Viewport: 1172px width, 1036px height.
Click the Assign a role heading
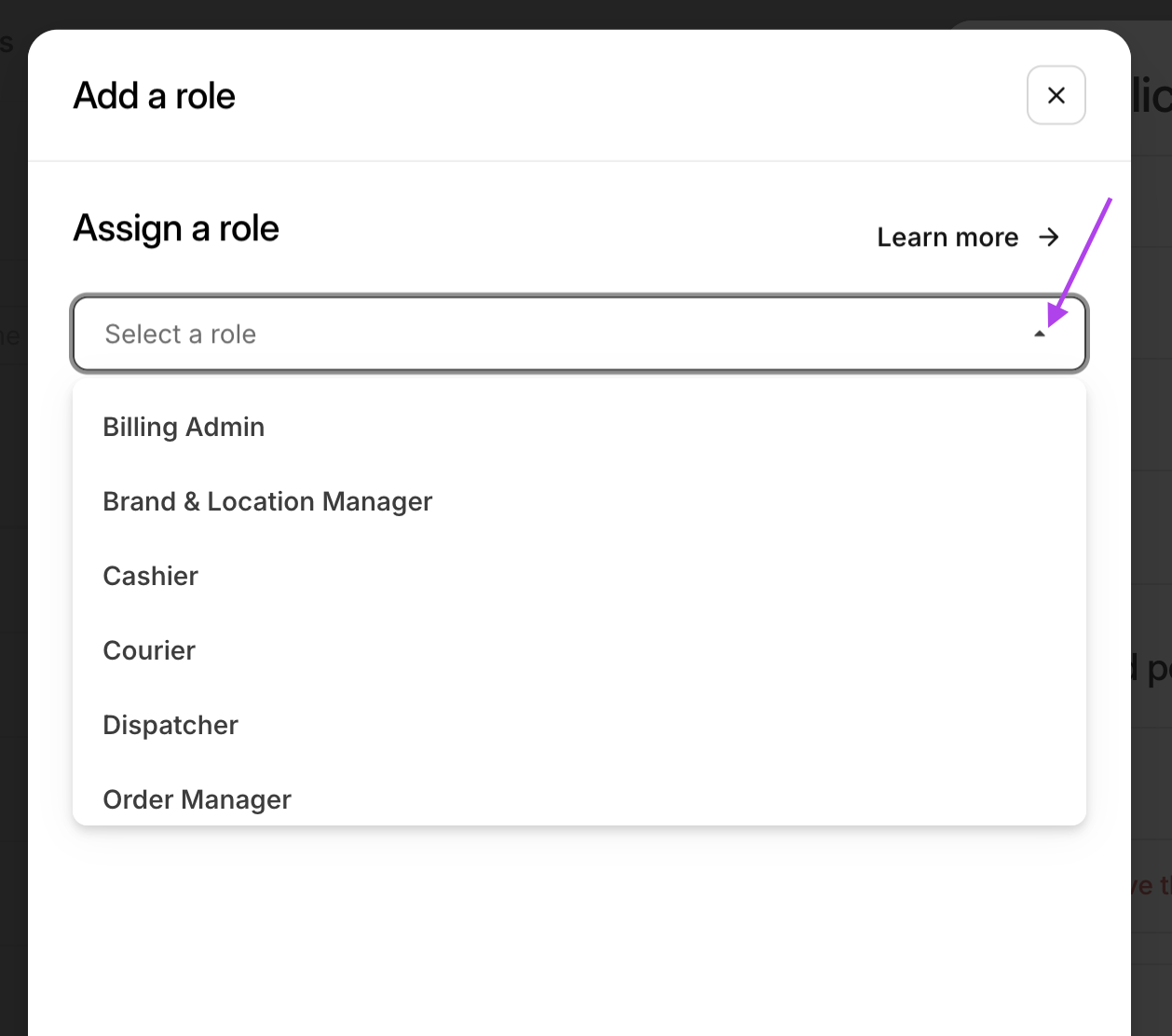click(x=176, y=228)
